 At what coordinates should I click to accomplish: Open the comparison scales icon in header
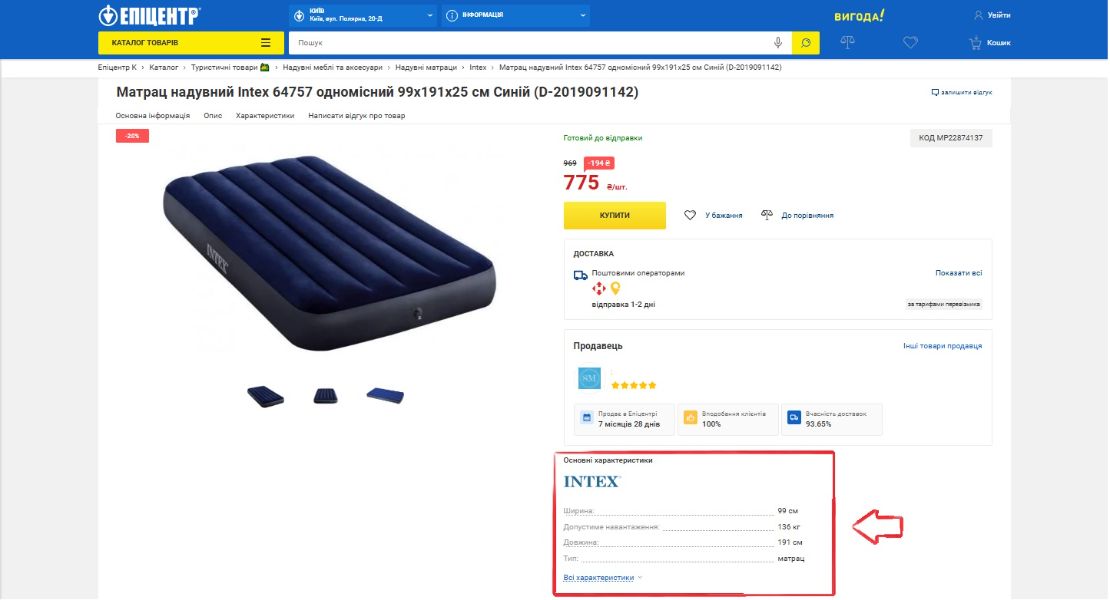point(847,42)
